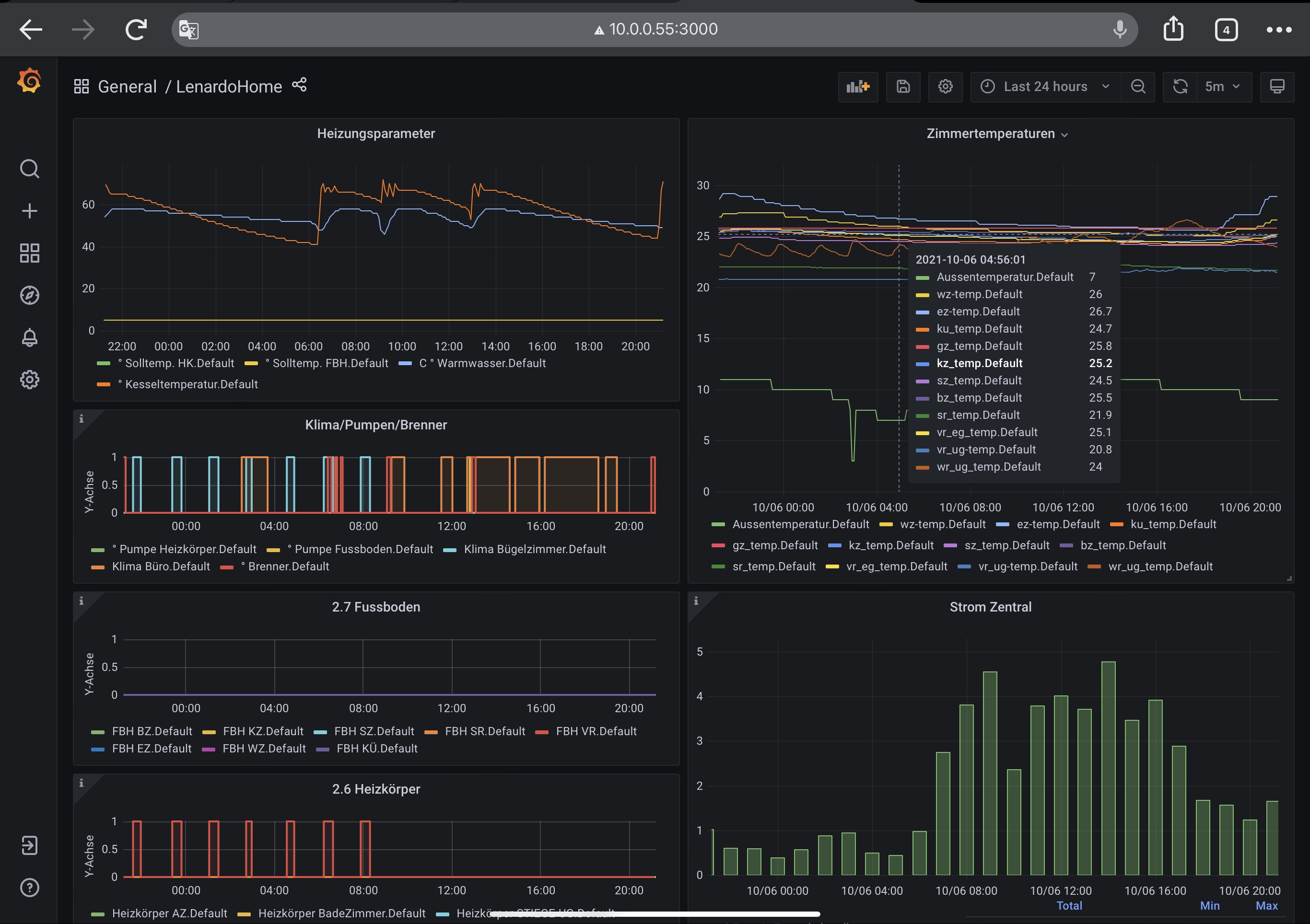Screen dimensions: 1310x924
Task: Toggle Klima Büro.Default legend series
Action: (161, 566)
